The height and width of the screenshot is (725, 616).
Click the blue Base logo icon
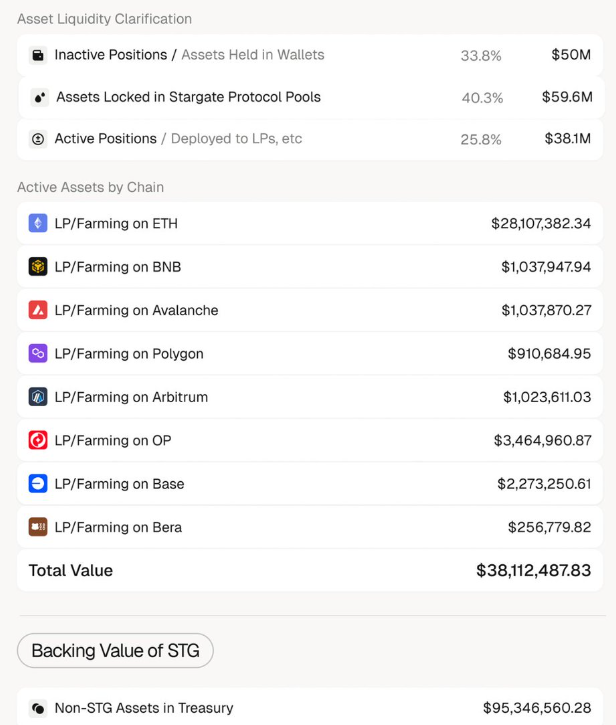click(38, 484)
